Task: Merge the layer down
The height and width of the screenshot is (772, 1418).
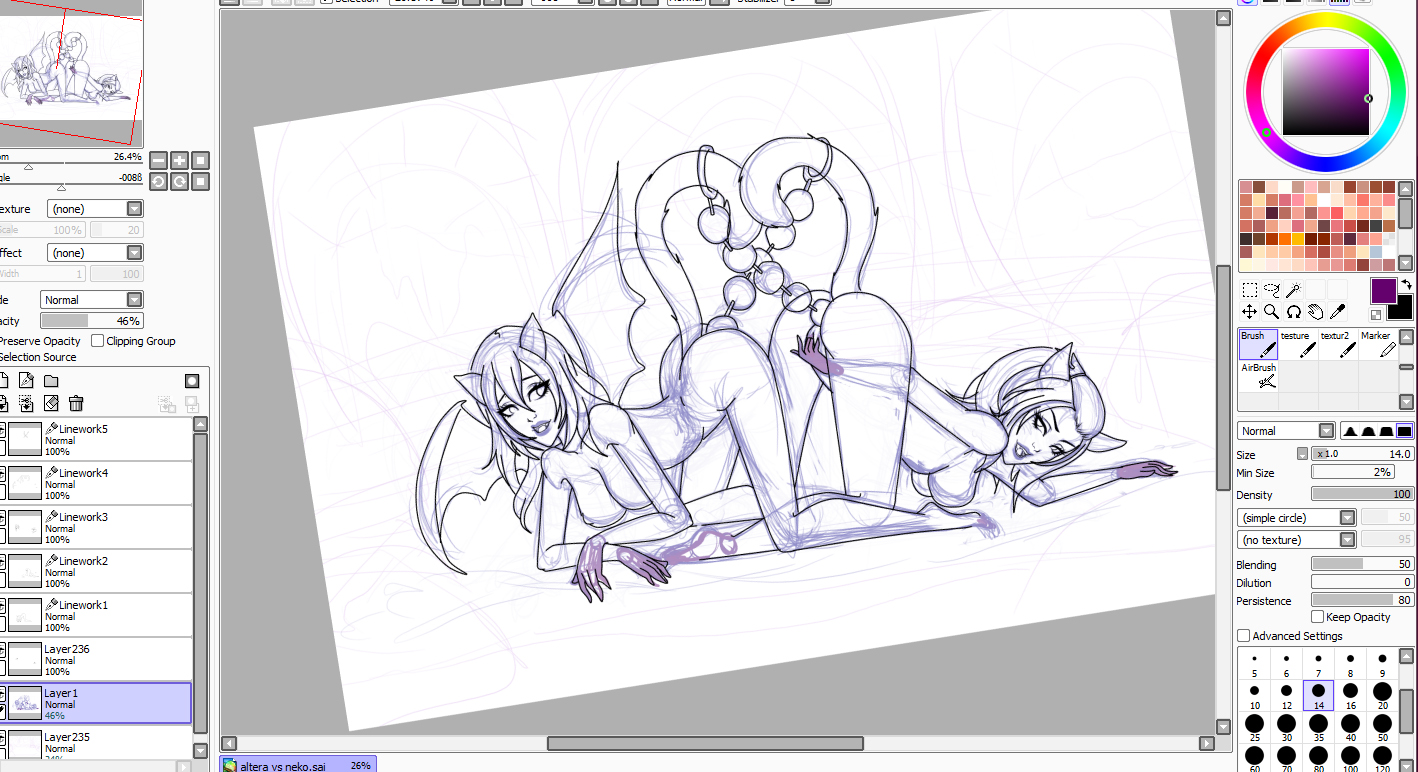Action: tap(26, 404)
